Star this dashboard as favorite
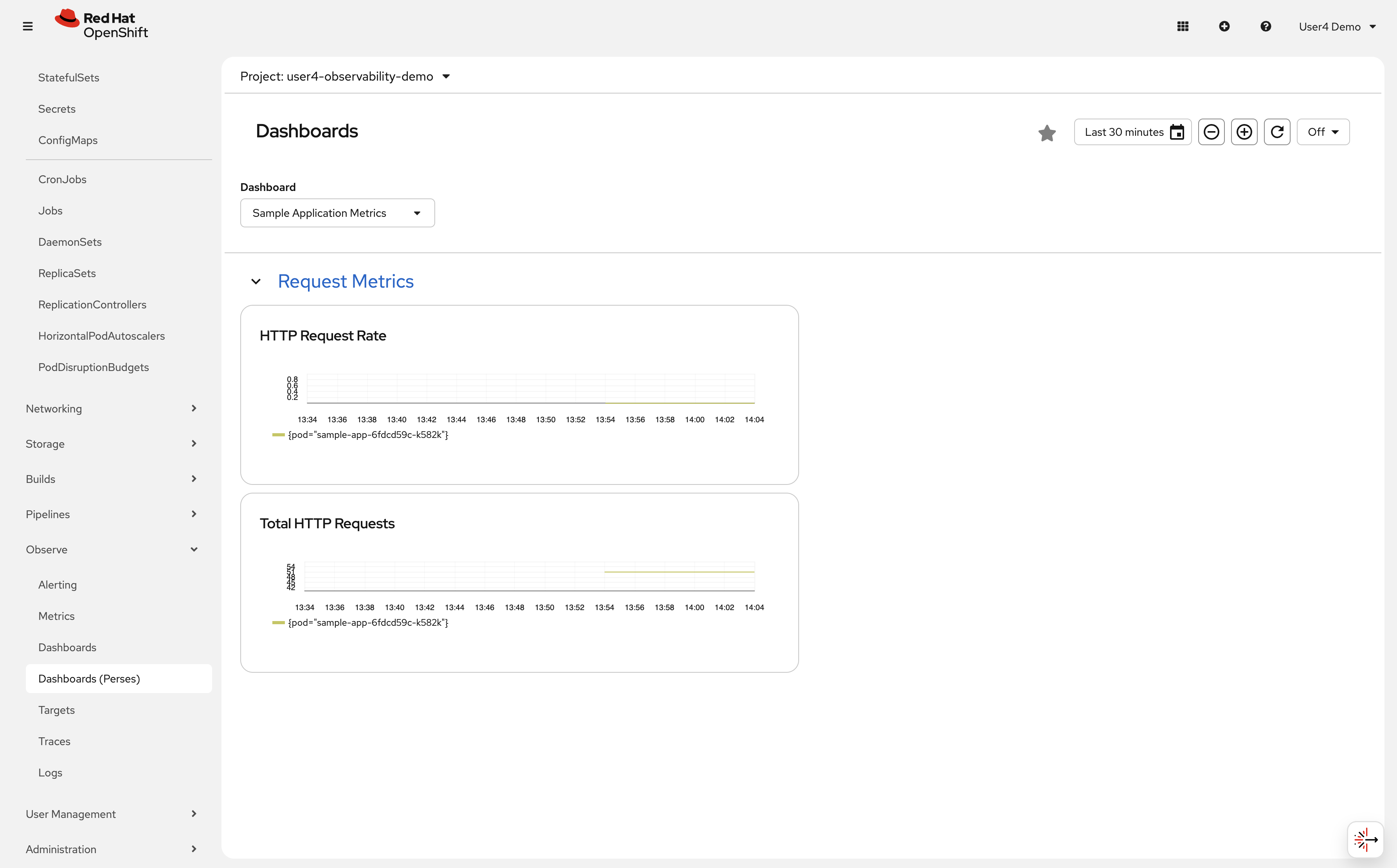Image resolution: width=1397 pixels, height=868 pixels. coord(1047,133)
